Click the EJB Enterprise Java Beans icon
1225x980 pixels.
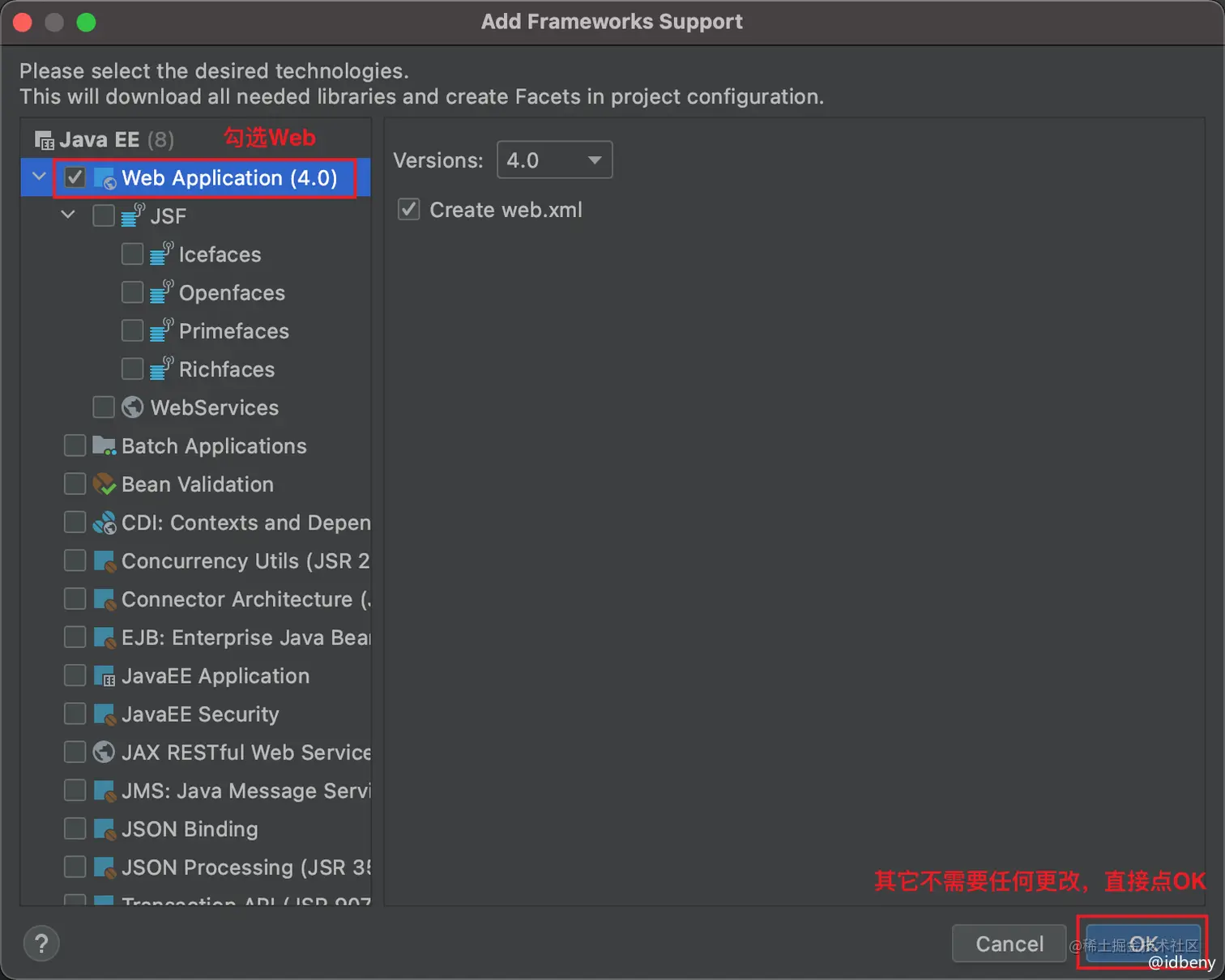click(x=105, y=637)
